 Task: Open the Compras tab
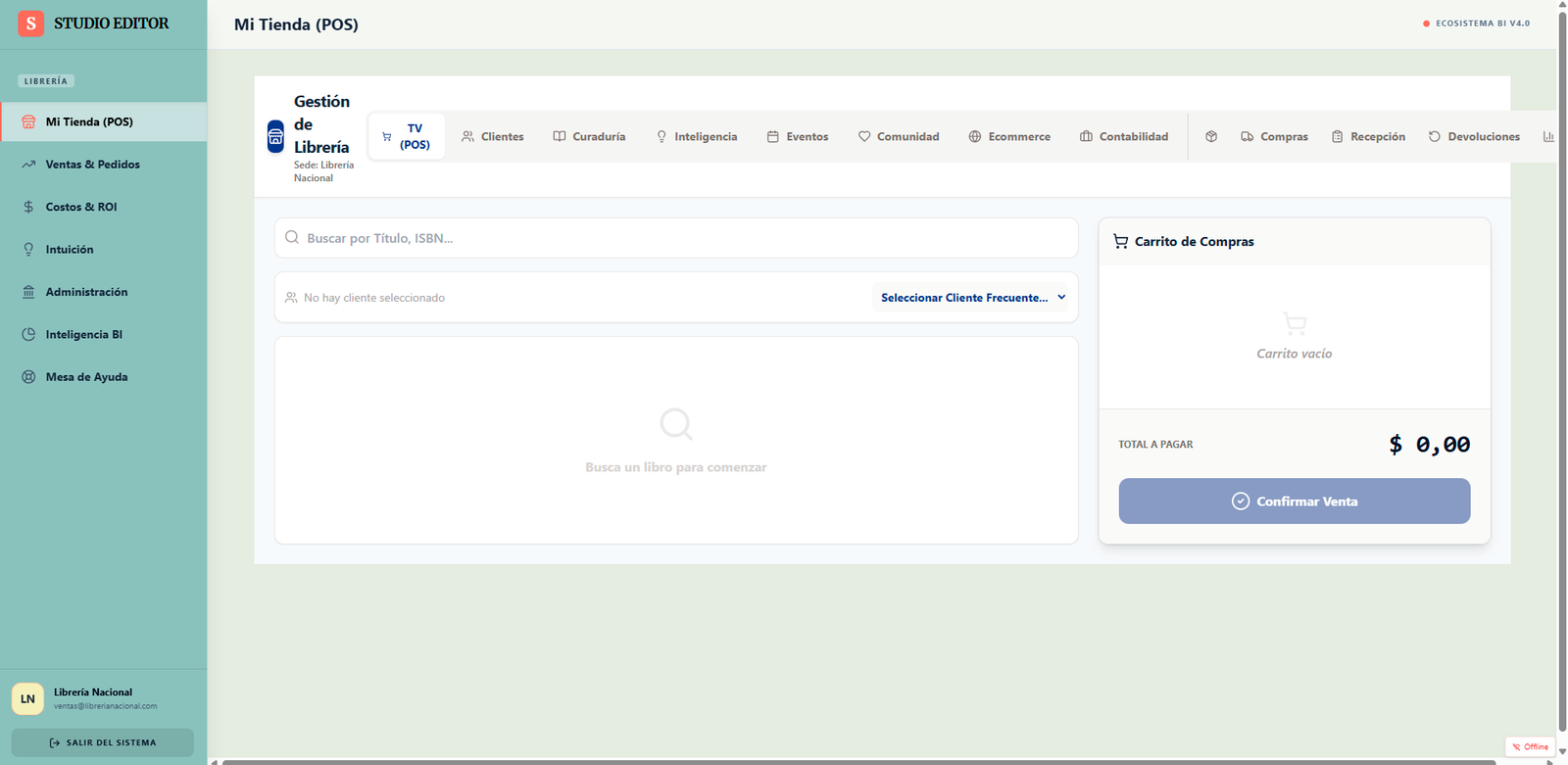click(x=1274, y=136)
